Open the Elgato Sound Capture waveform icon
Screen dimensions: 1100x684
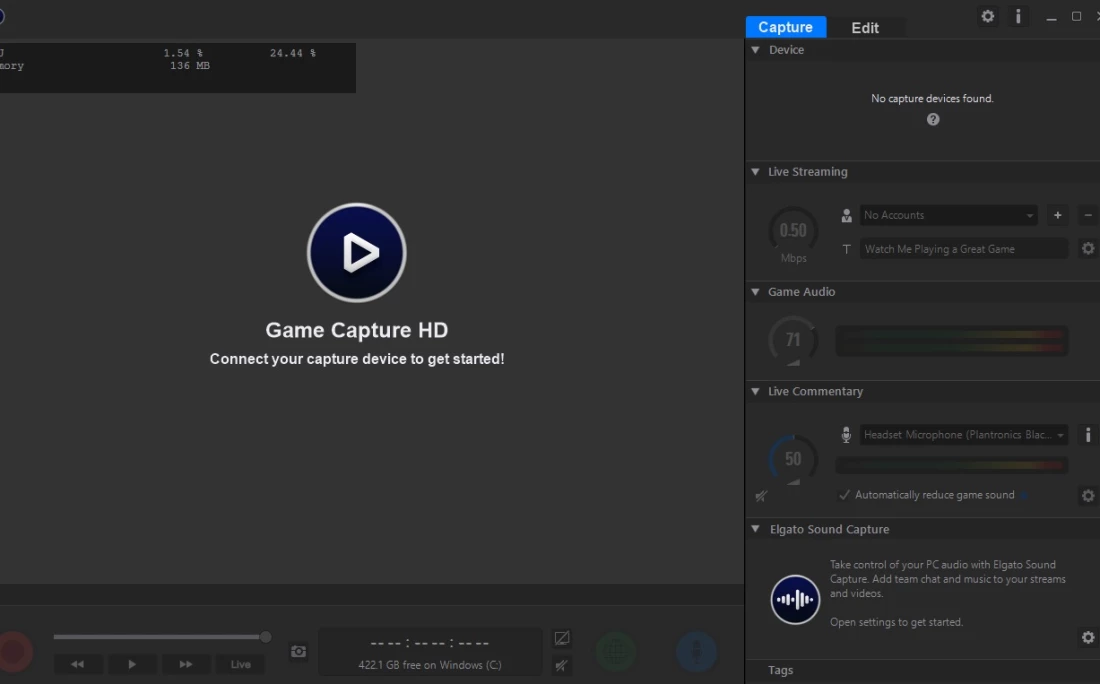[795, 599]
